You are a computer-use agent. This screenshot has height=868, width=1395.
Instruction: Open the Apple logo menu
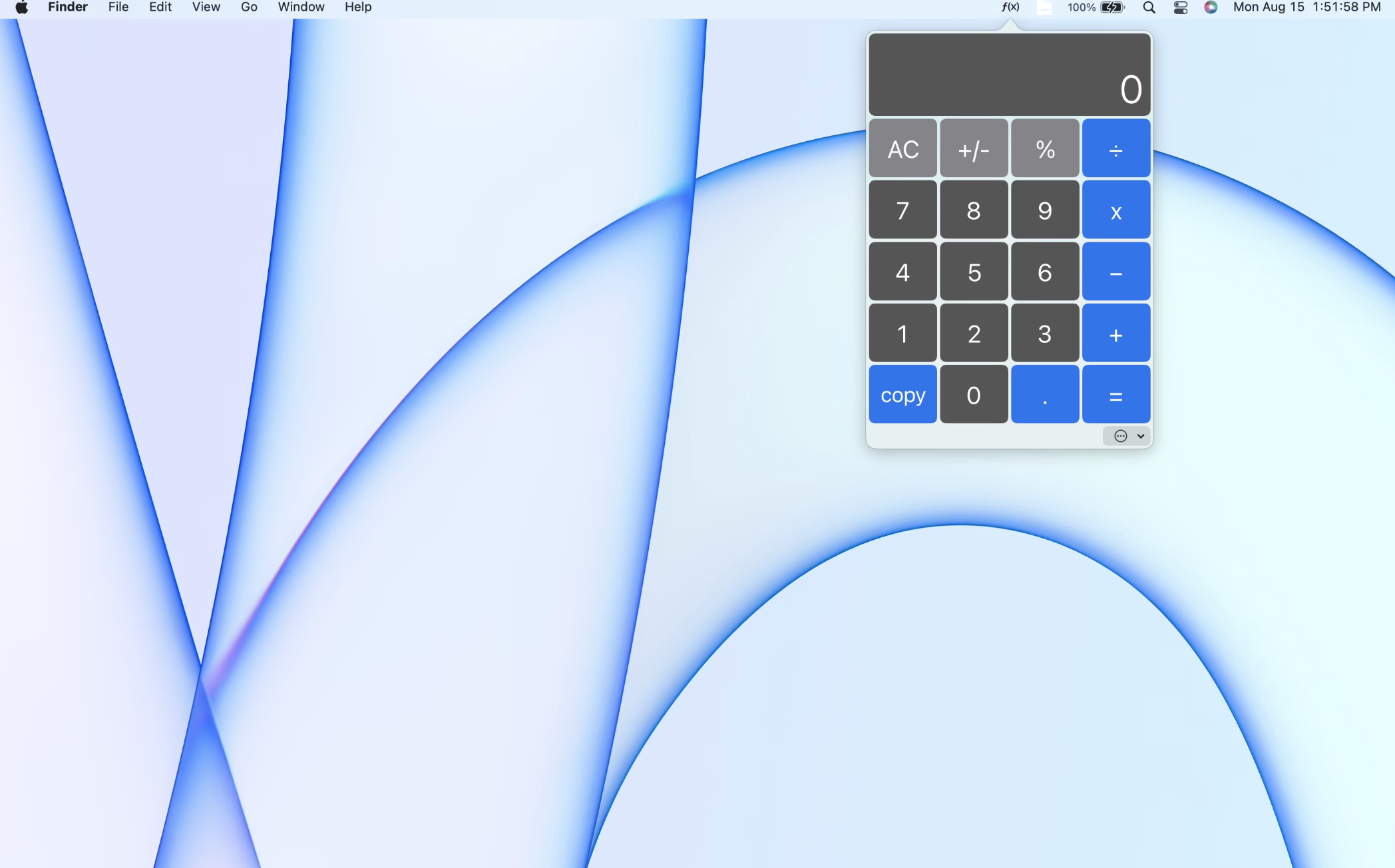pos(21,7)
